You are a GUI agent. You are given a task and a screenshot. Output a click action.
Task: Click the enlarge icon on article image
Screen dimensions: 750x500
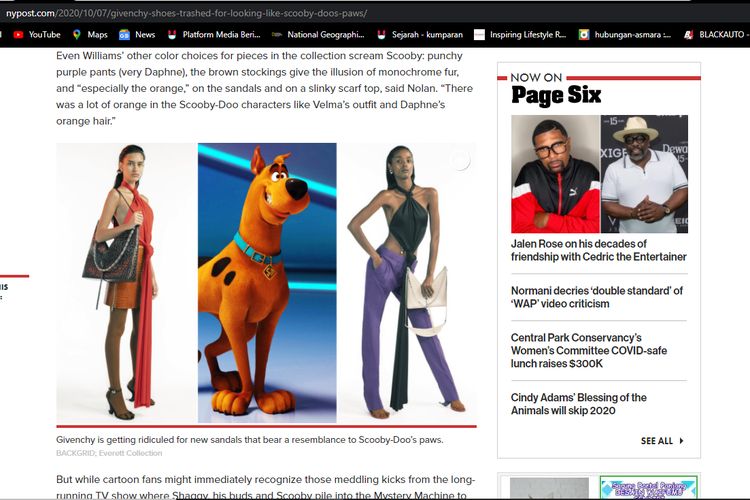coord(459,160)
